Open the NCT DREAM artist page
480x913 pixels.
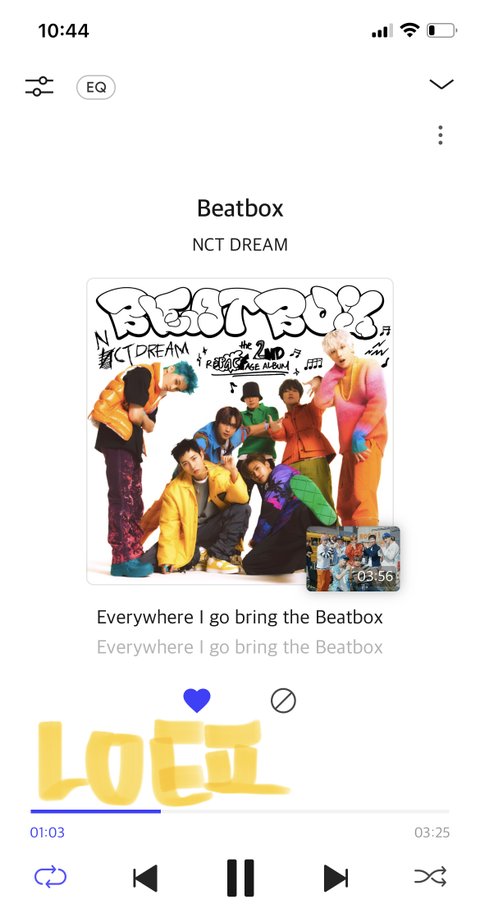pos(240,245)
